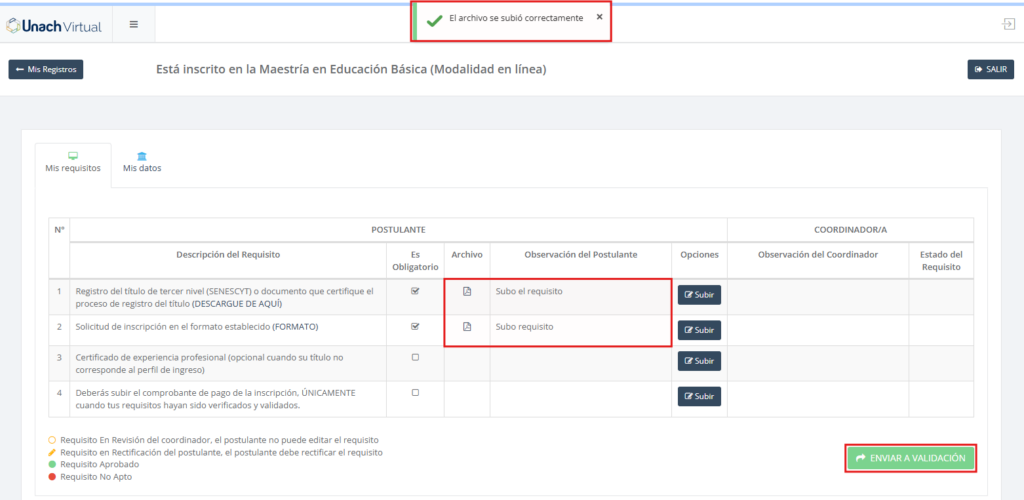Click the Unach Virtual logo
Viewport: 1024px width, 500px height.
point(54,25)
